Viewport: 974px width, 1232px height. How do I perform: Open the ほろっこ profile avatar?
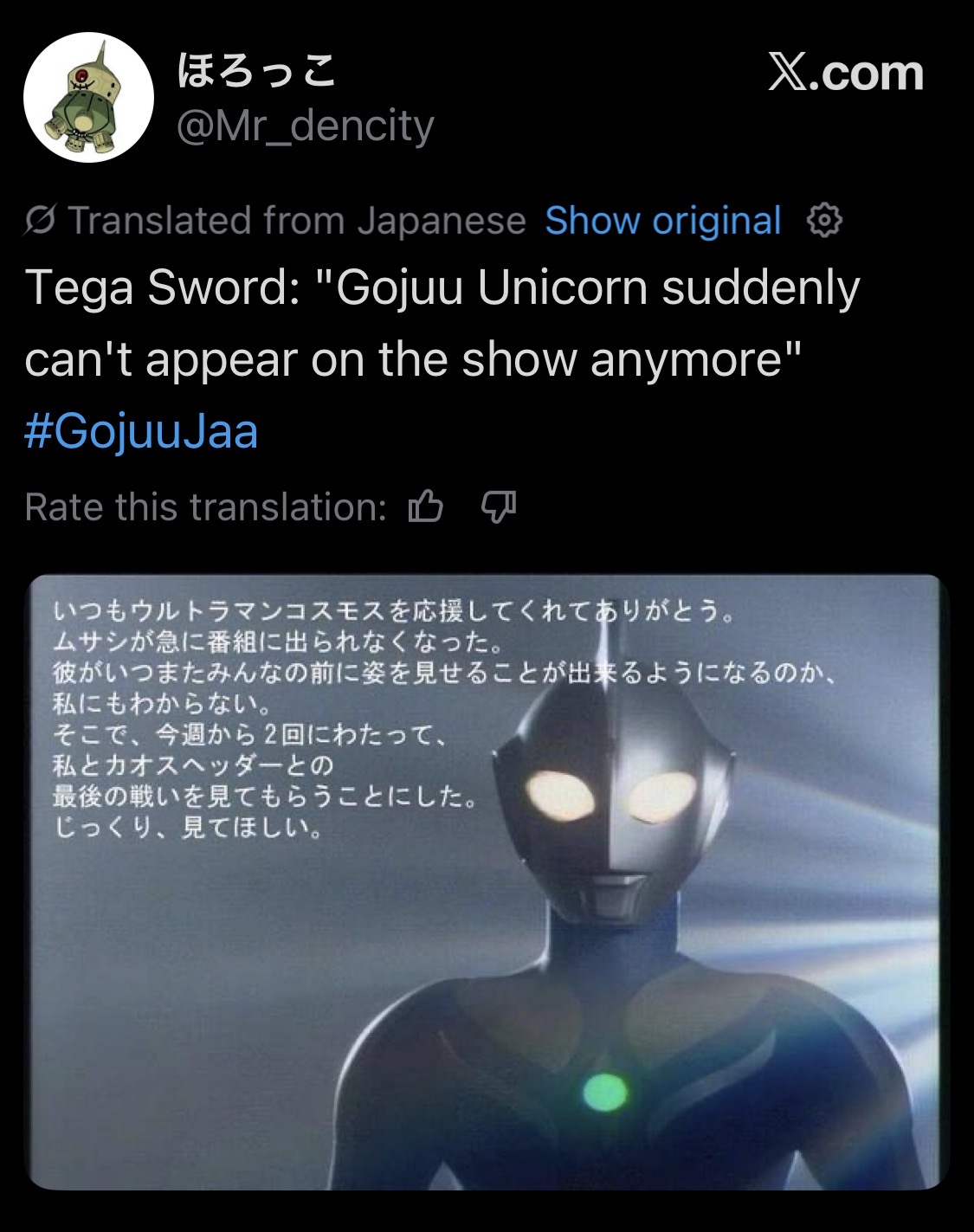click(88, 98)
